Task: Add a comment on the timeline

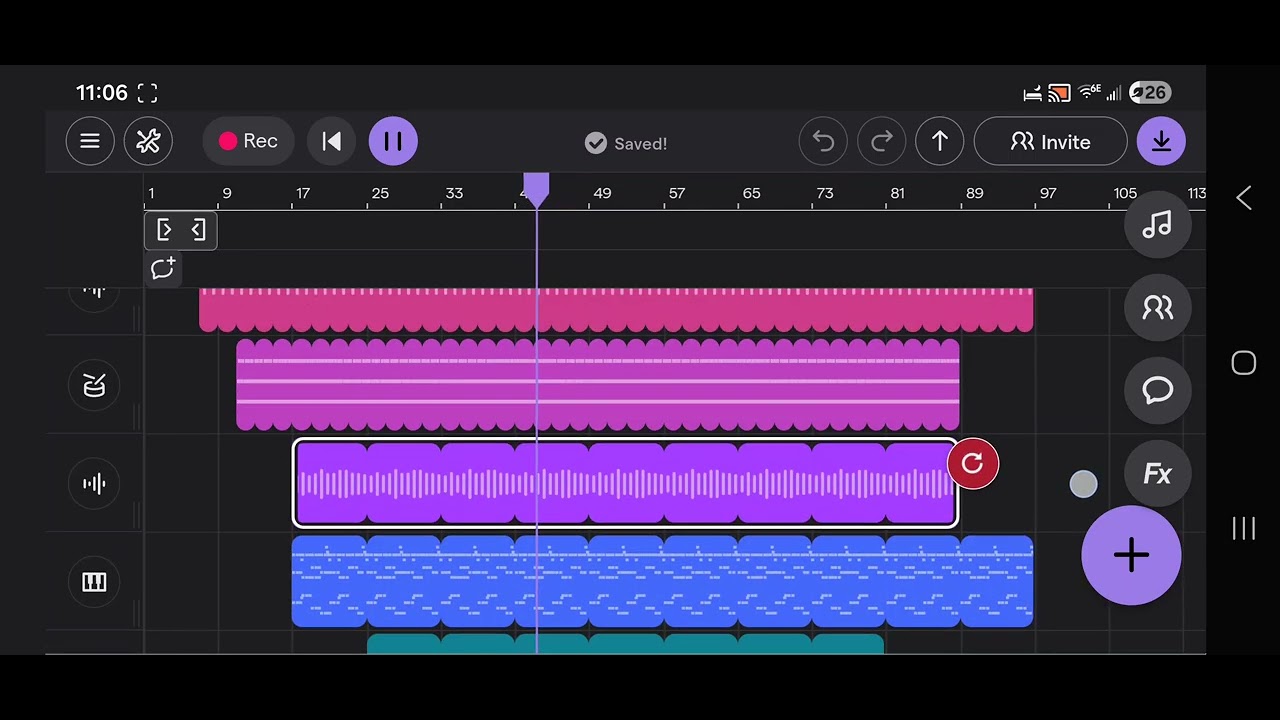Action: [162, 268]
